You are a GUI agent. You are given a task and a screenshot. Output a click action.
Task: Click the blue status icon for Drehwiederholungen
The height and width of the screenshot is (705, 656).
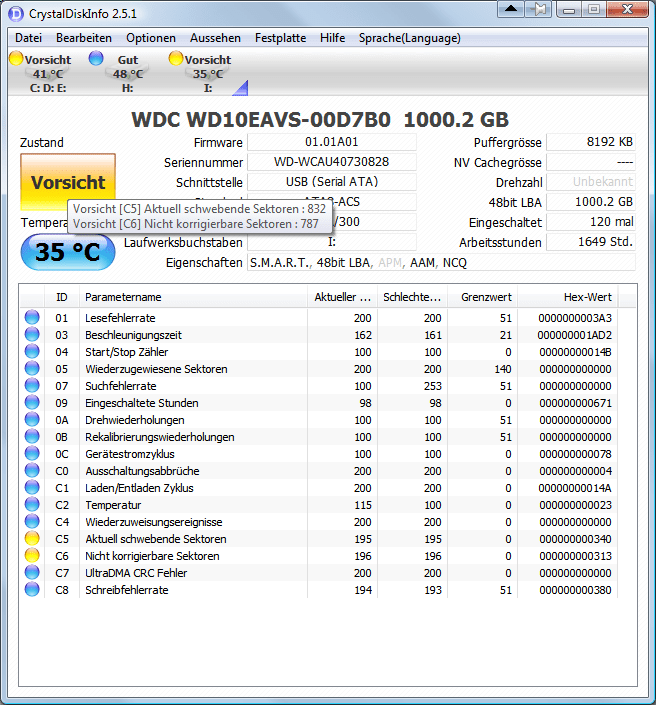coord(32,419)
